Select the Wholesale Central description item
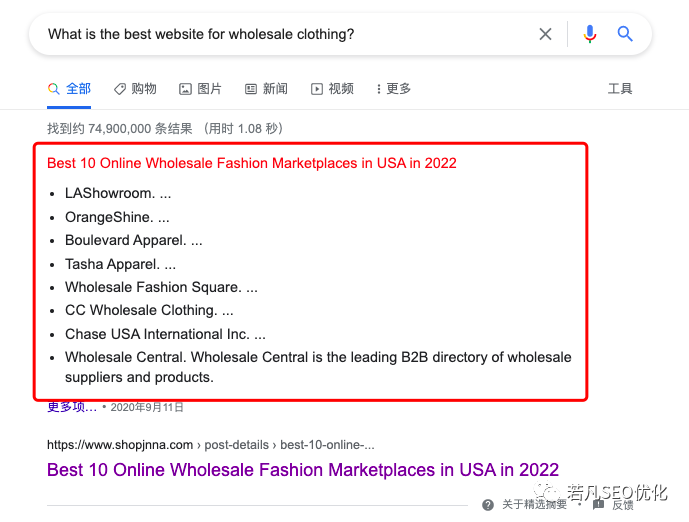 coord(318,367)
